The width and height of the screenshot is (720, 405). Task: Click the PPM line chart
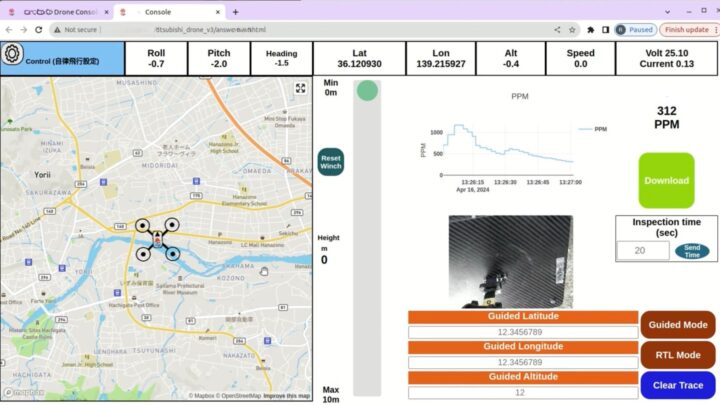coord(507,151)
